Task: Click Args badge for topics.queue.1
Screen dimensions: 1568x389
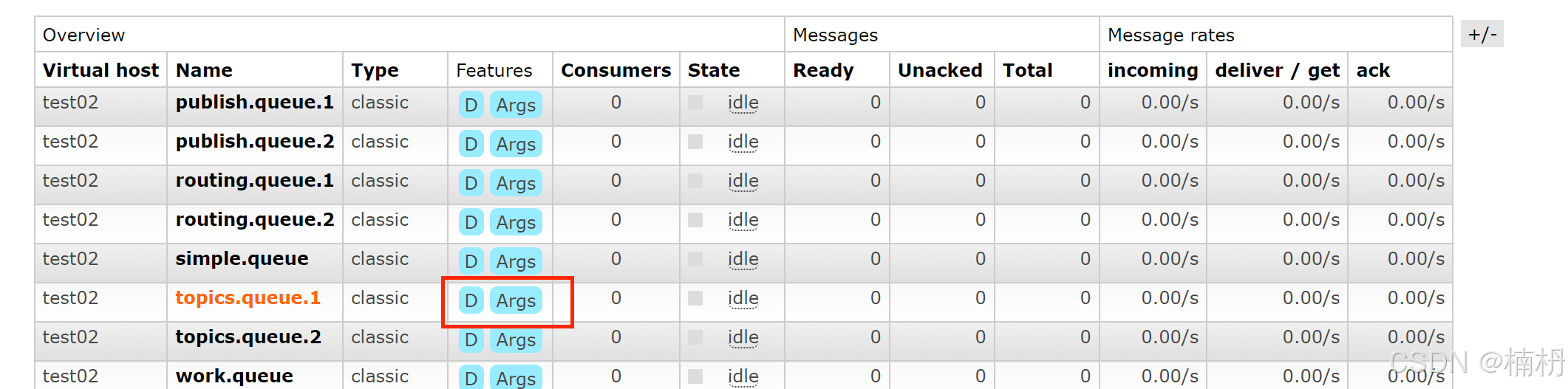Action: point(516,300)
